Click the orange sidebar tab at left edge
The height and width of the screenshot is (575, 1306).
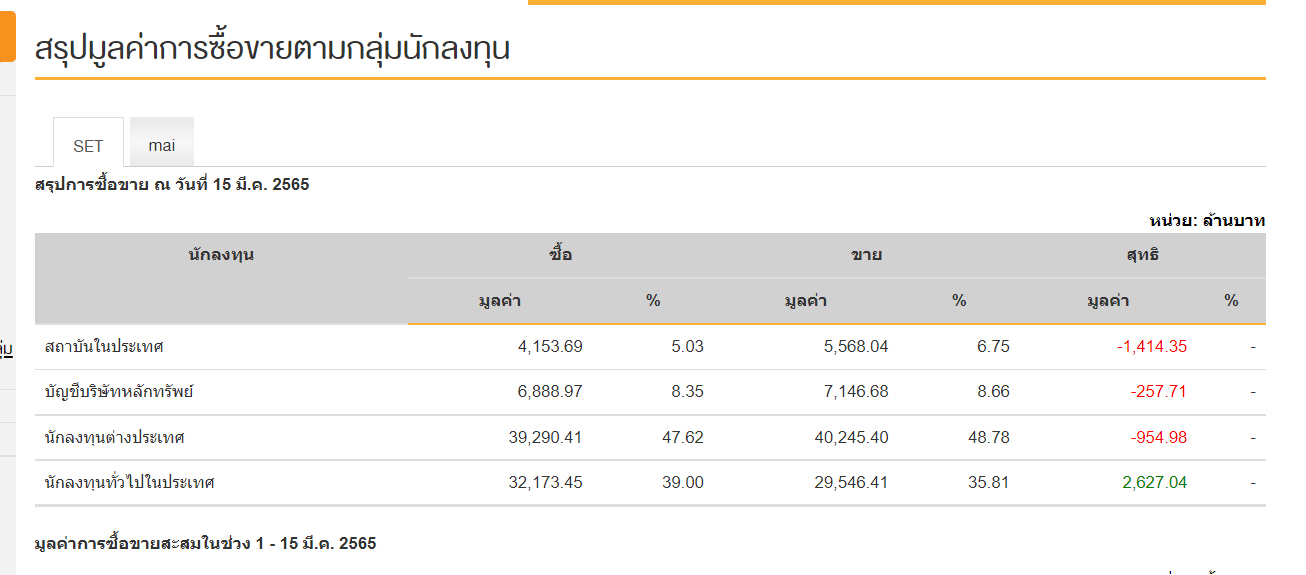click(x=7, y=32)
